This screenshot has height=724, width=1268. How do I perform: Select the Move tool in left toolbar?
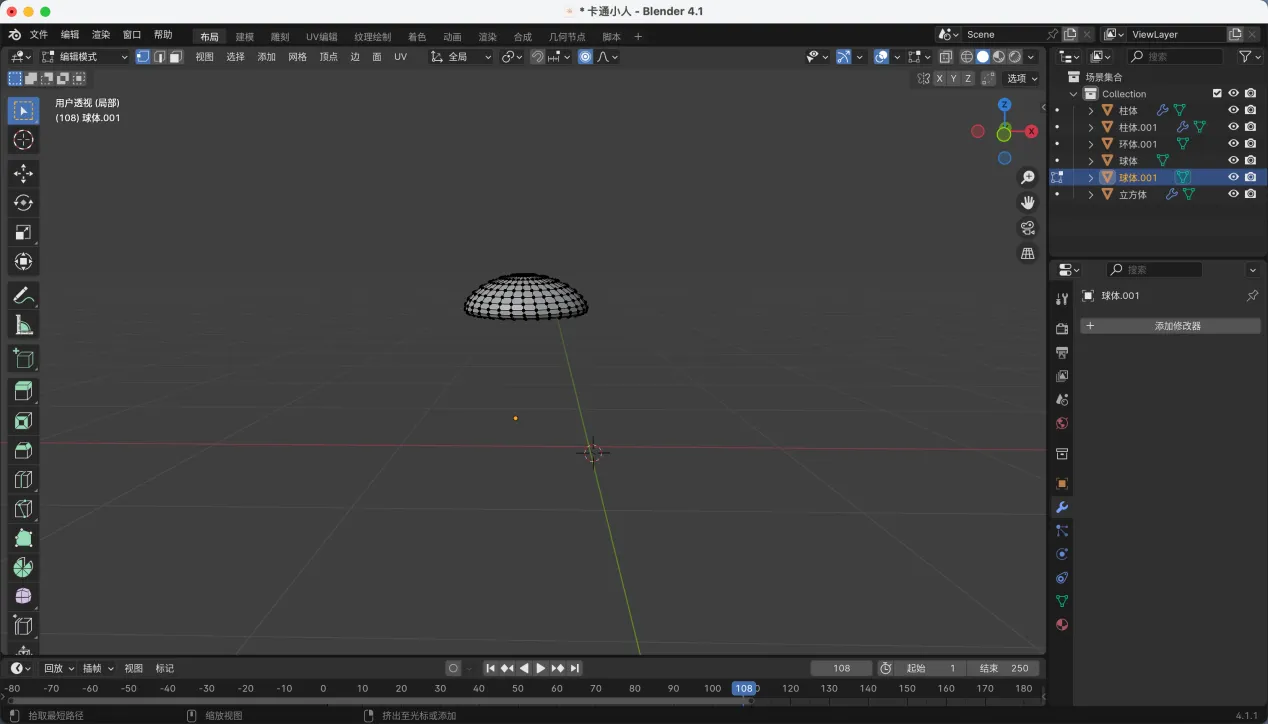pyautogui.click(x=23, y=174)
